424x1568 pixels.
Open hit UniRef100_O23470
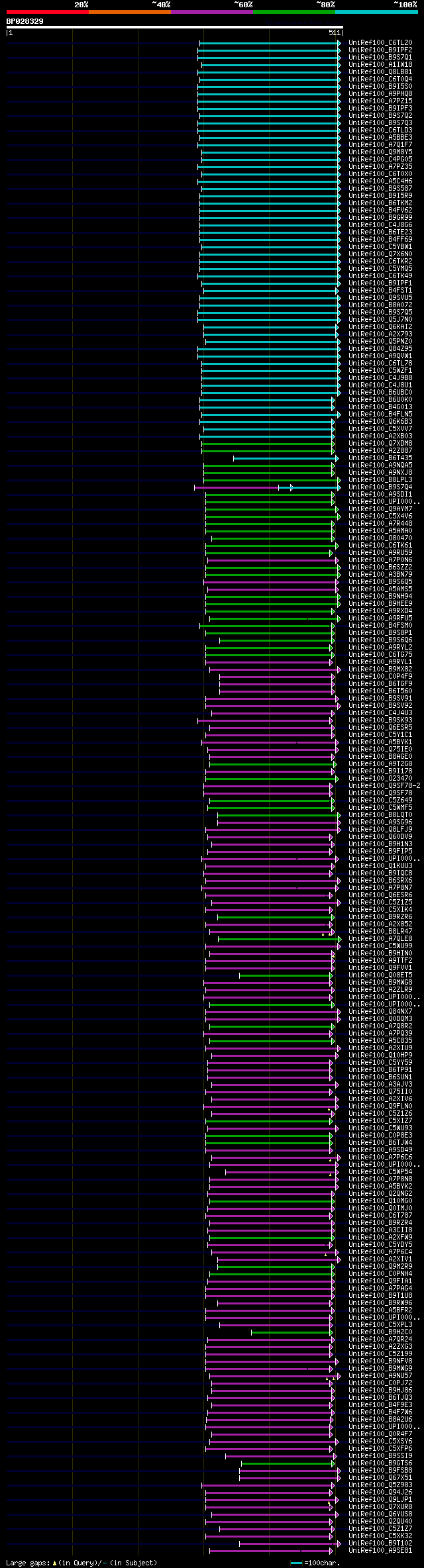[380, 778]
